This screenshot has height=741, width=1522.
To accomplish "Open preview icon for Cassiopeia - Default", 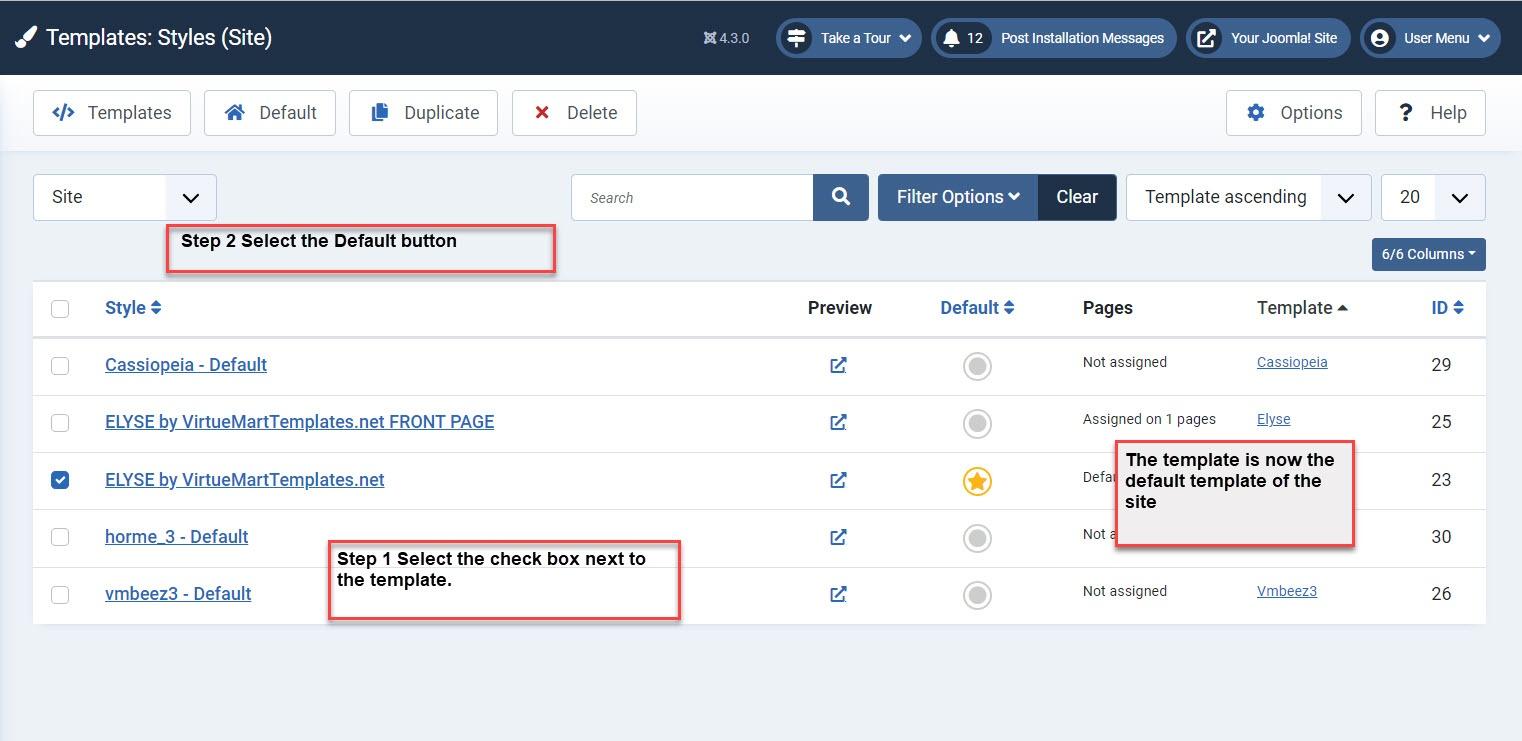I will click(838, 365).
